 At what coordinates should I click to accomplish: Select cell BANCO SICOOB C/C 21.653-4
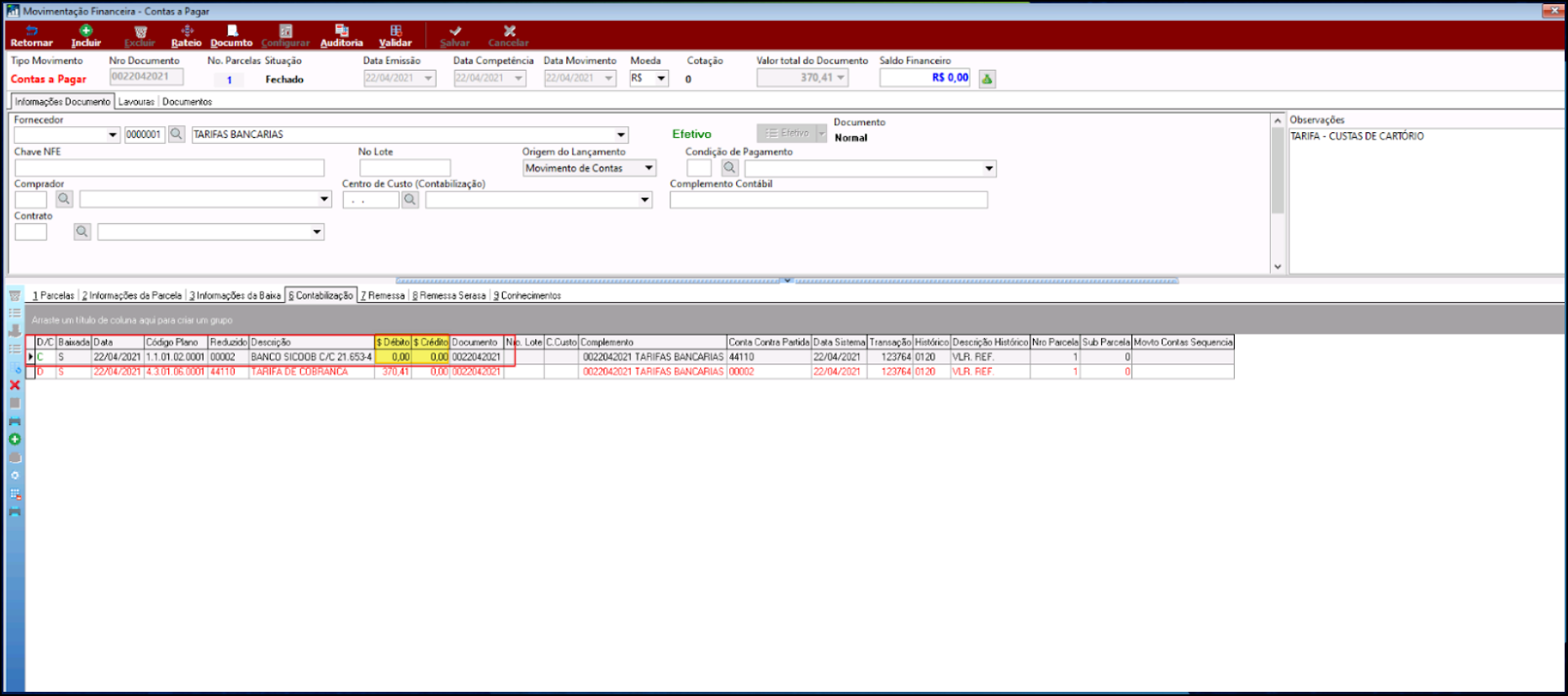click(311, 357)
